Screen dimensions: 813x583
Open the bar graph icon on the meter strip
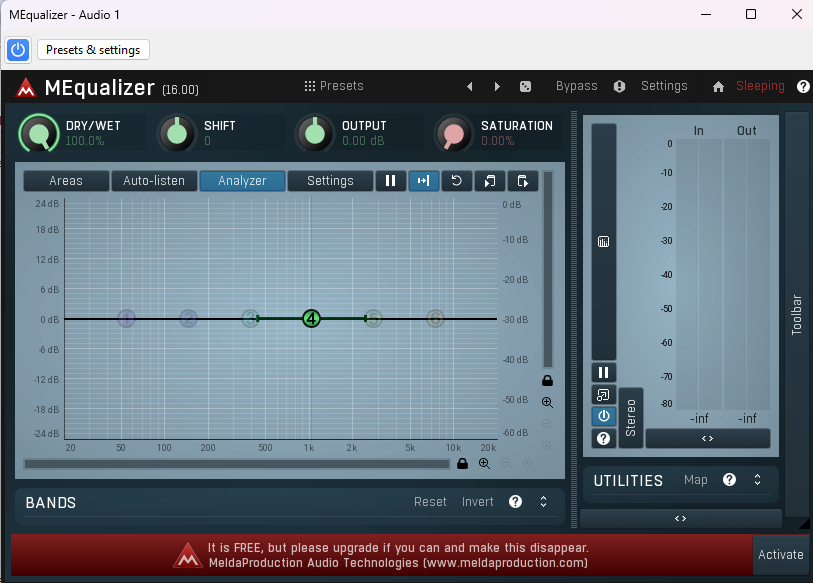pyautogui.click(x=603, y=241)
